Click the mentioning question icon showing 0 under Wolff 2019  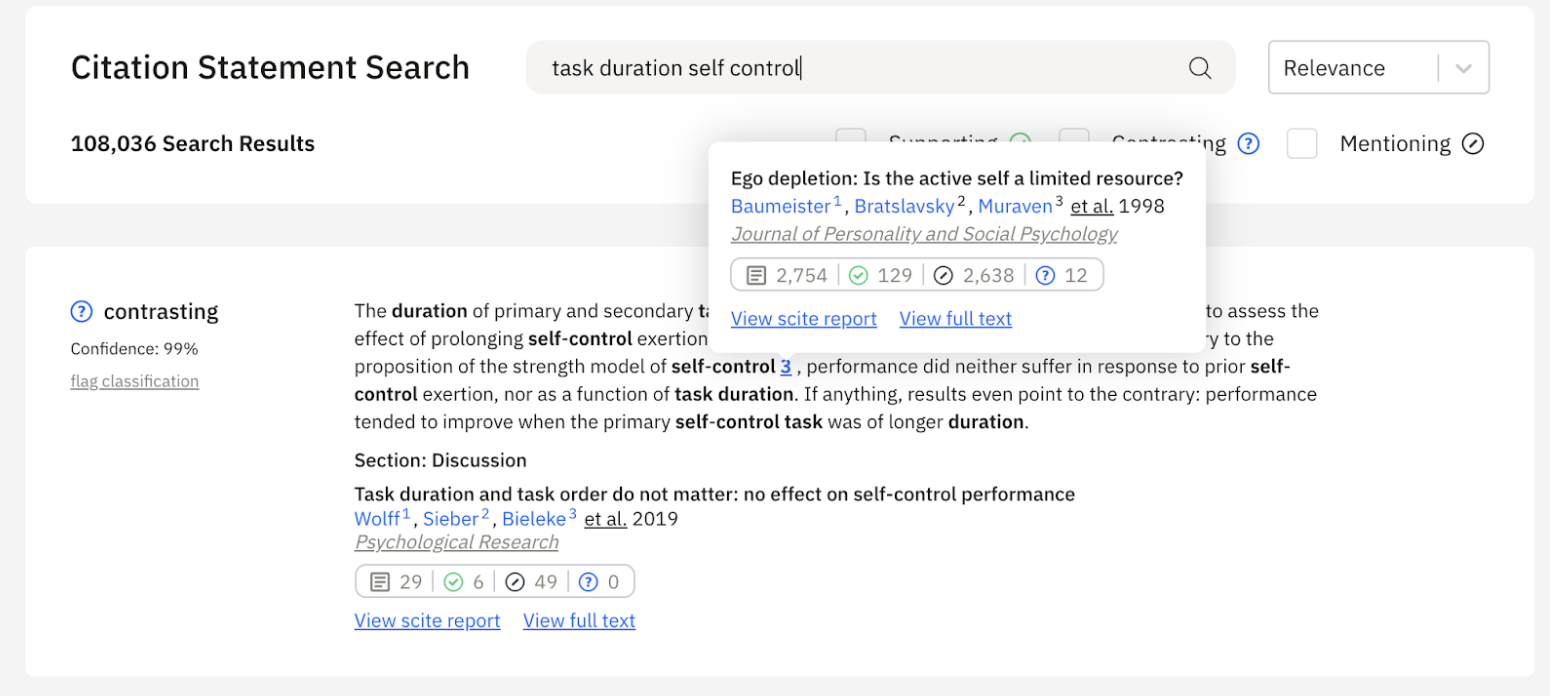point(589,581)
